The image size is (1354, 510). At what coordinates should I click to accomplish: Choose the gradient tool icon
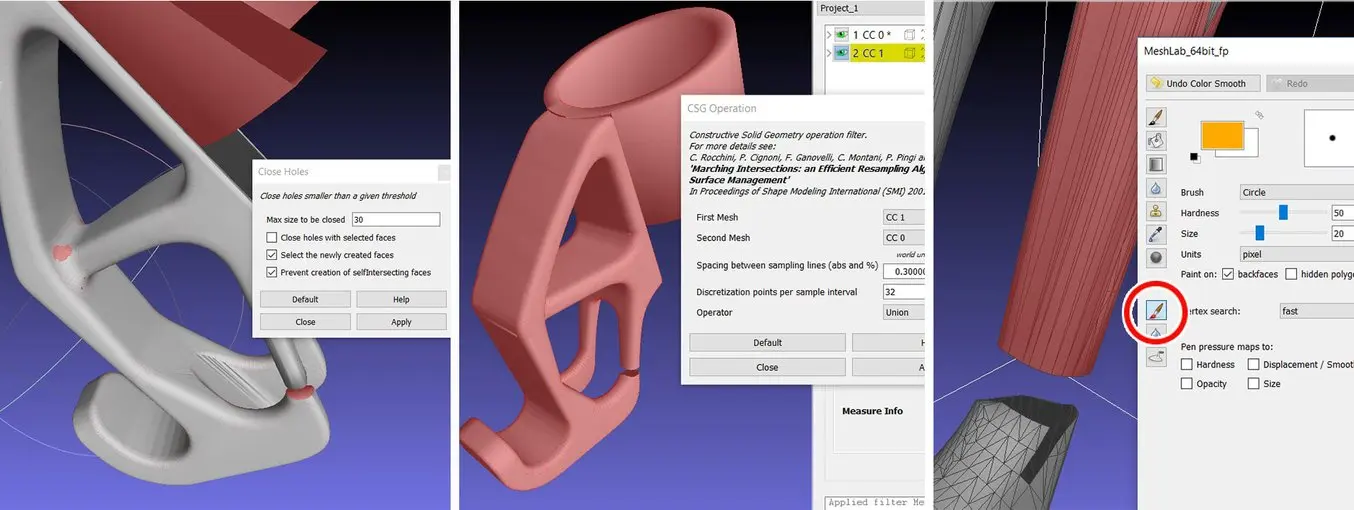click(1156, 164)
